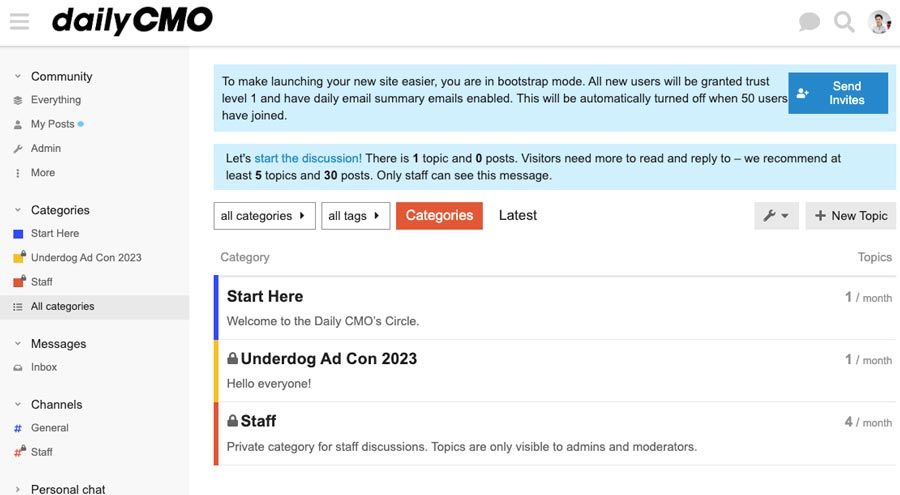
Task: Click '1 / month' in Start Here row
Action: click(x=868, y=297)
